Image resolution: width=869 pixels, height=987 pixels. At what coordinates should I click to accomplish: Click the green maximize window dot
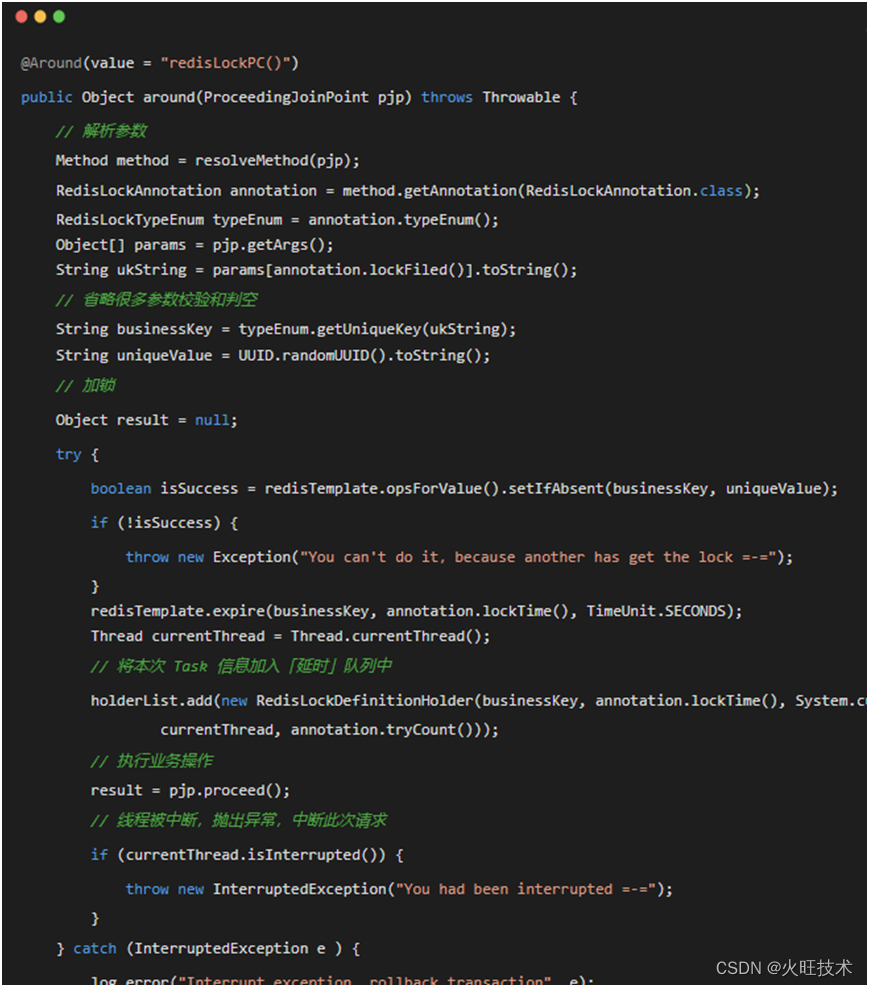pyautogui.click(x=59, y=17)
